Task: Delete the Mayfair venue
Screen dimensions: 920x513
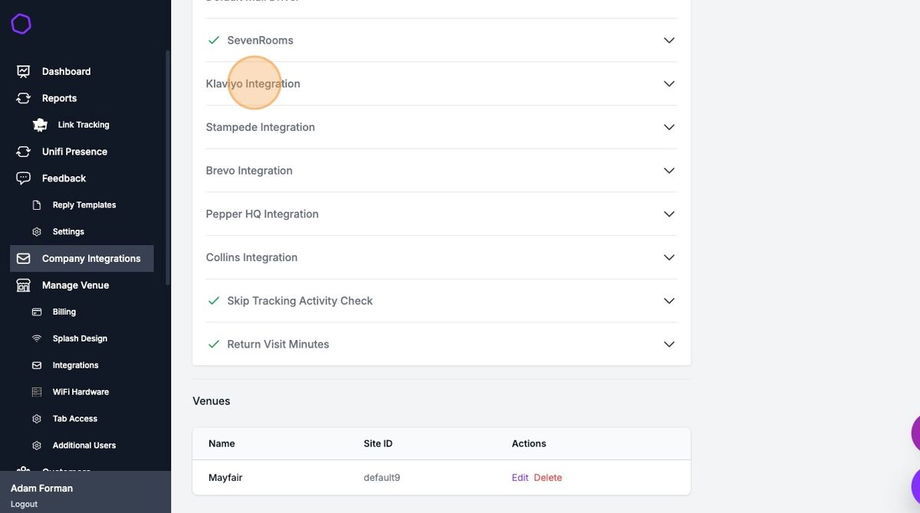Action: (x=548, y=478)
